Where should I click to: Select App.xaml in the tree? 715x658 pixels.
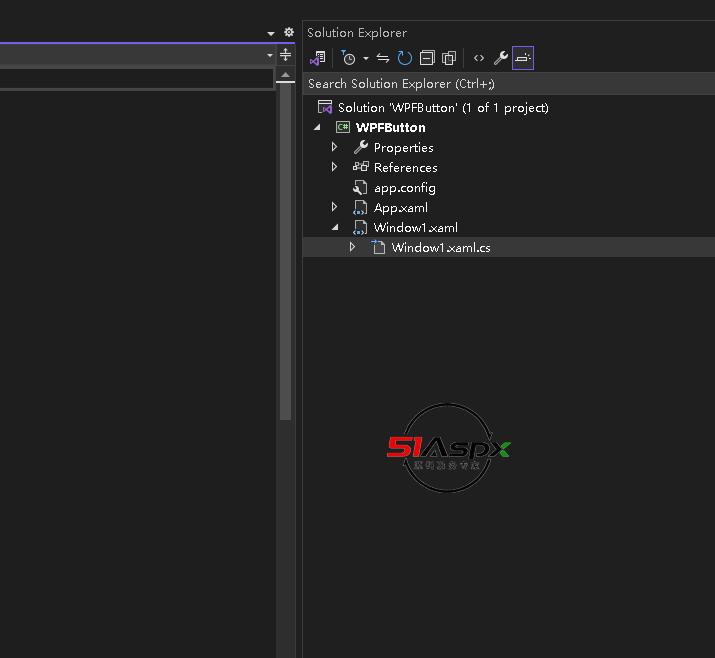pos(400,208)
